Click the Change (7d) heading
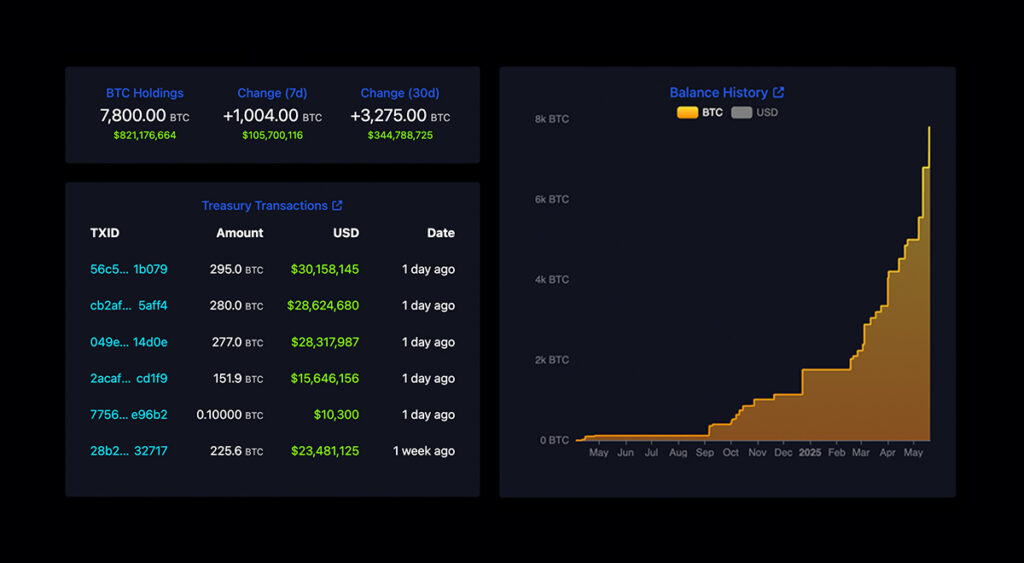The image size is (1024, 563). pos(272,93)
